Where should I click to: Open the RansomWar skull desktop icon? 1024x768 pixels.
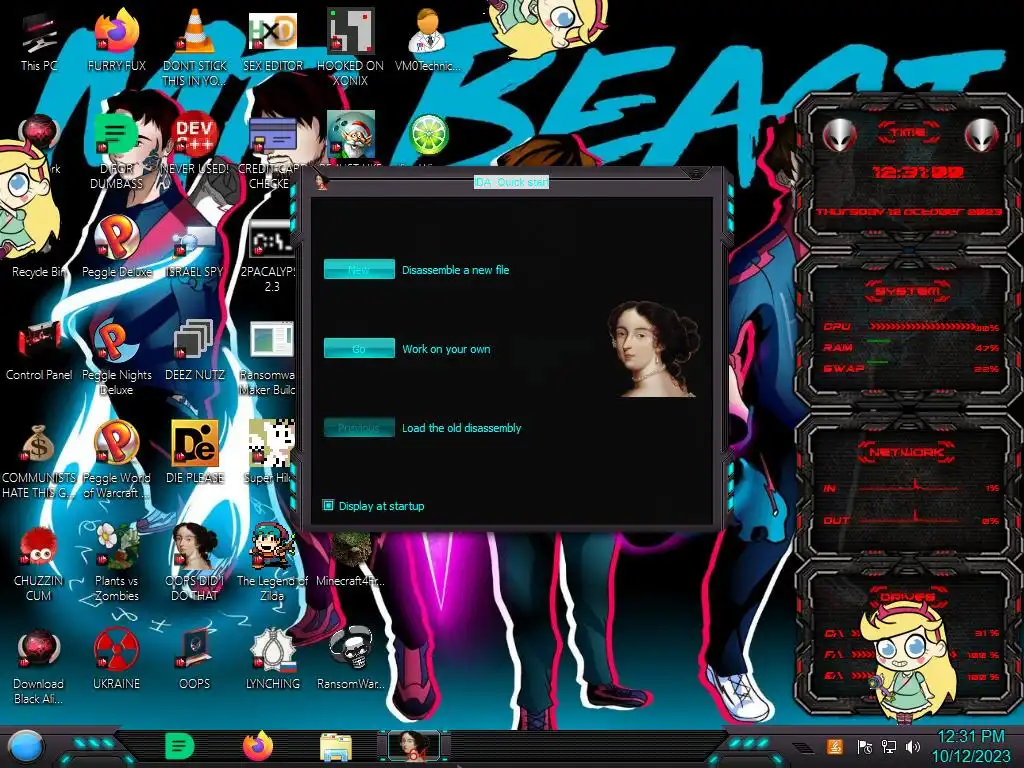(x=351, y=649)
